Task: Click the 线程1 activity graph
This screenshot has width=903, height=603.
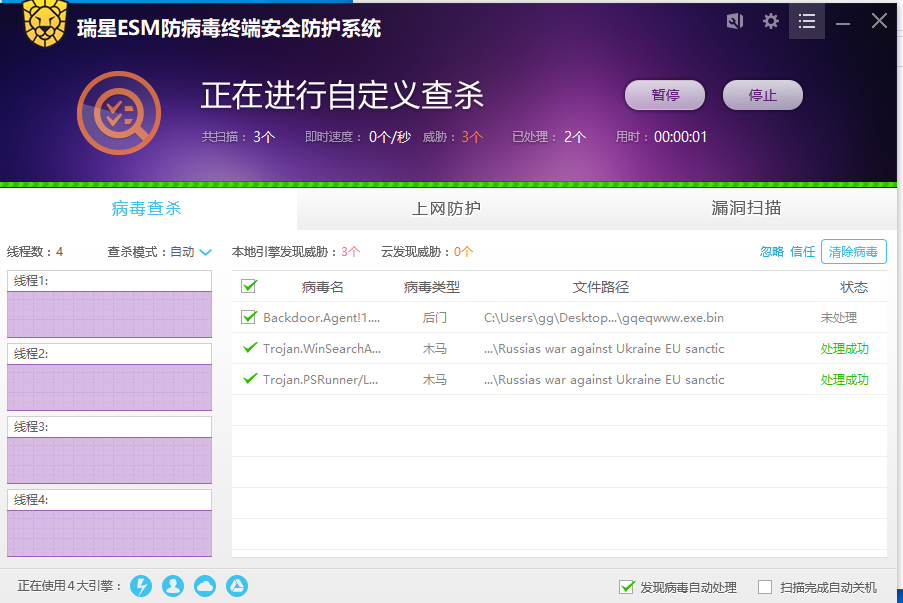Action: coord(109,314)
